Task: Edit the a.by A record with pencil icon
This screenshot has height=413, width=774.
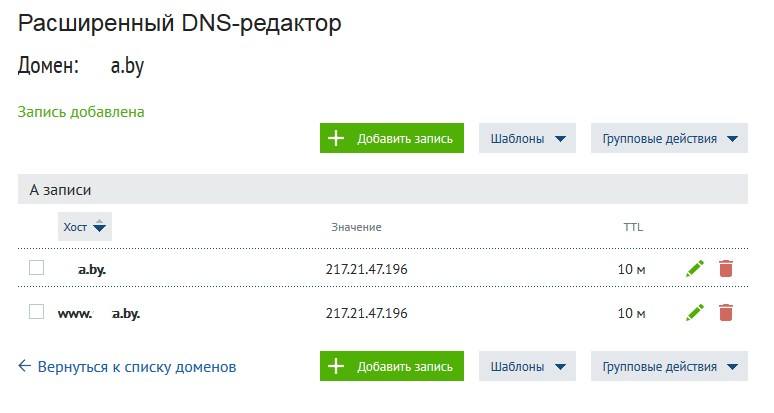Action: [695, 269]
